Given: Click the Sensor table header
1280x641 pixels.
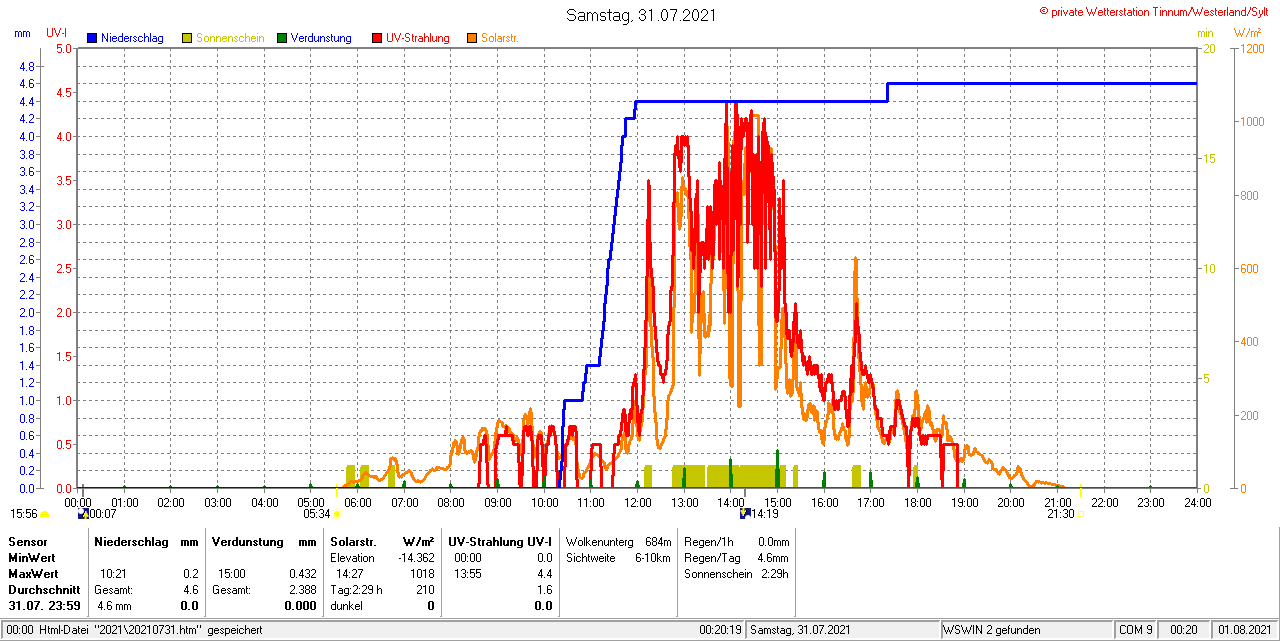Looking at the screenshot, I should click(x=27, y=541).
